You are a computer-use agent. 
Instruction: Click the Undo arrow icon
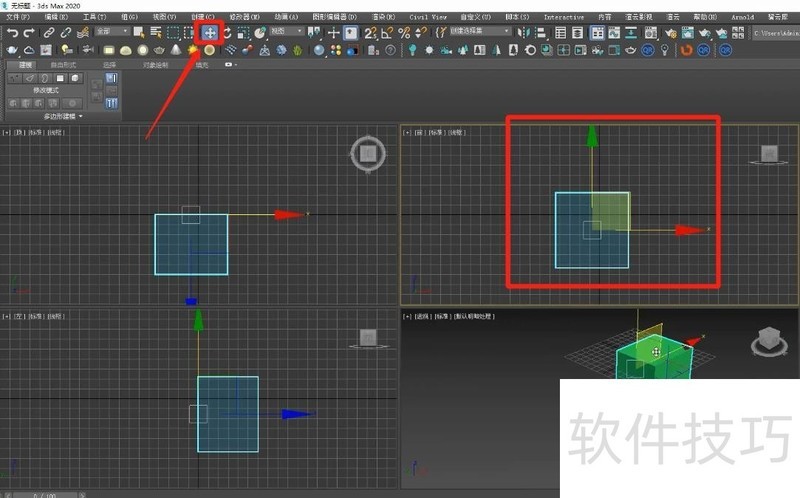pyautogui.click(x=12, y=33)
